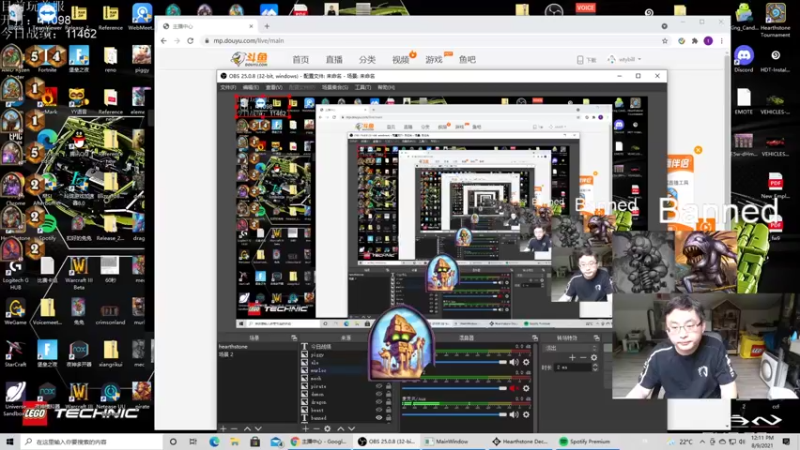Hide the banned text source
This screenshot has height=450, width=800.
pyautogui.click(x=379, y=417)
